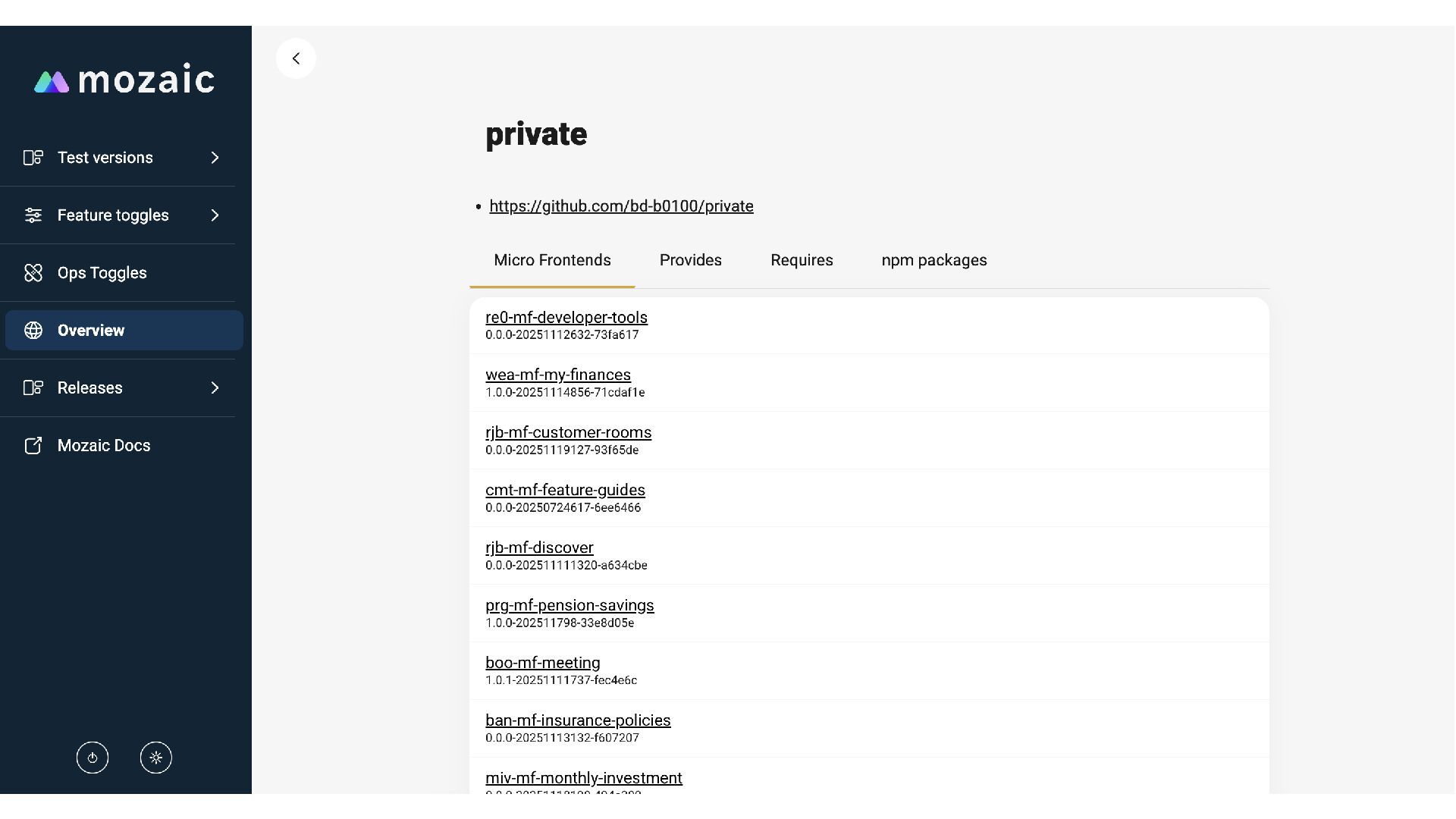This screenshot has width=1456, height=819.
Task: Click the Mozaic logo
Action: click(125, 80)
